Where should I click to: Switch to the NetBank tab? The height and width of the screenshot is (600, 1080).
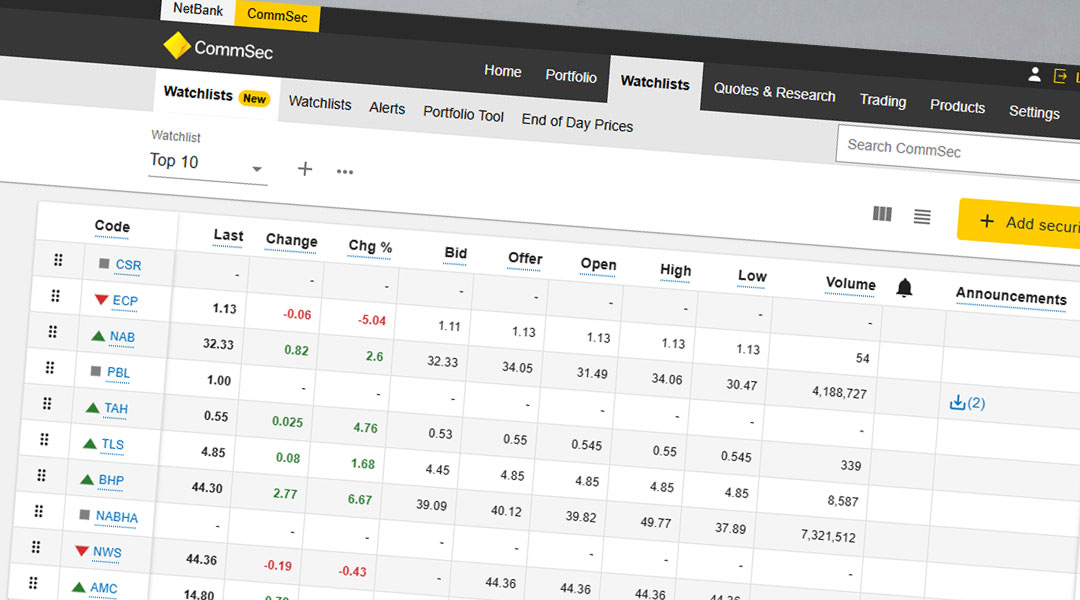(198, 10)
